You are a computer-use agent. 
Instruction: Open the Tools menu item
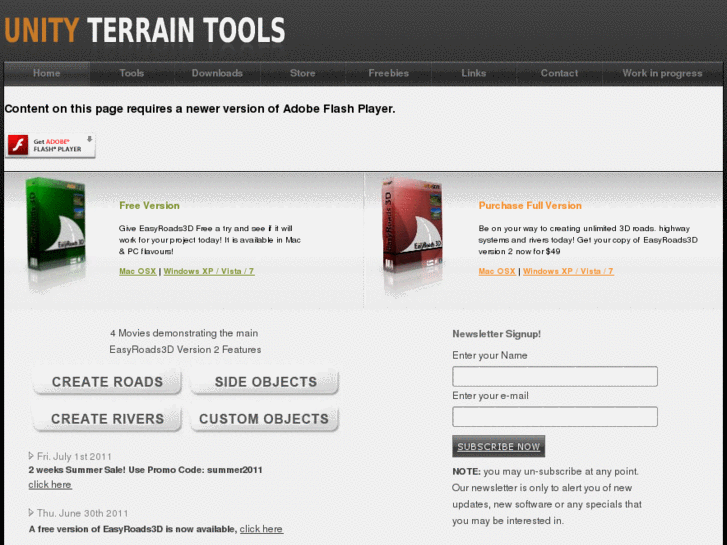click(132, 73)
